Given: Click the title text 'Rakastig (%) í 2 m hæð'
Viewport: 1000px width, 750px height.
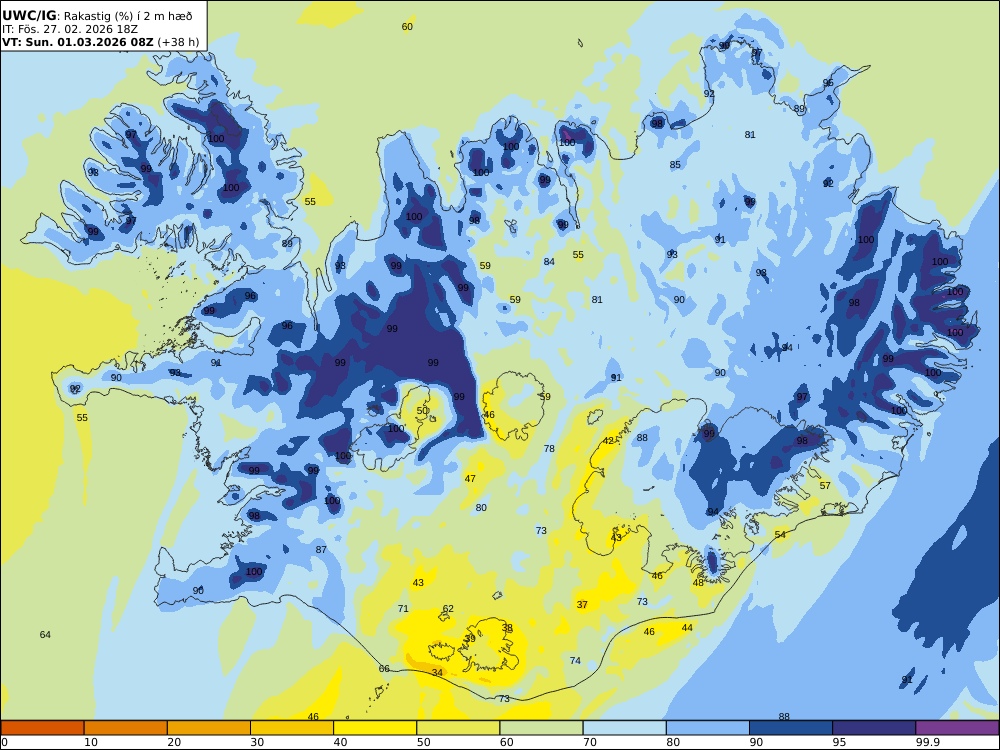Looking at the screenshot, I should coord(128,16).
